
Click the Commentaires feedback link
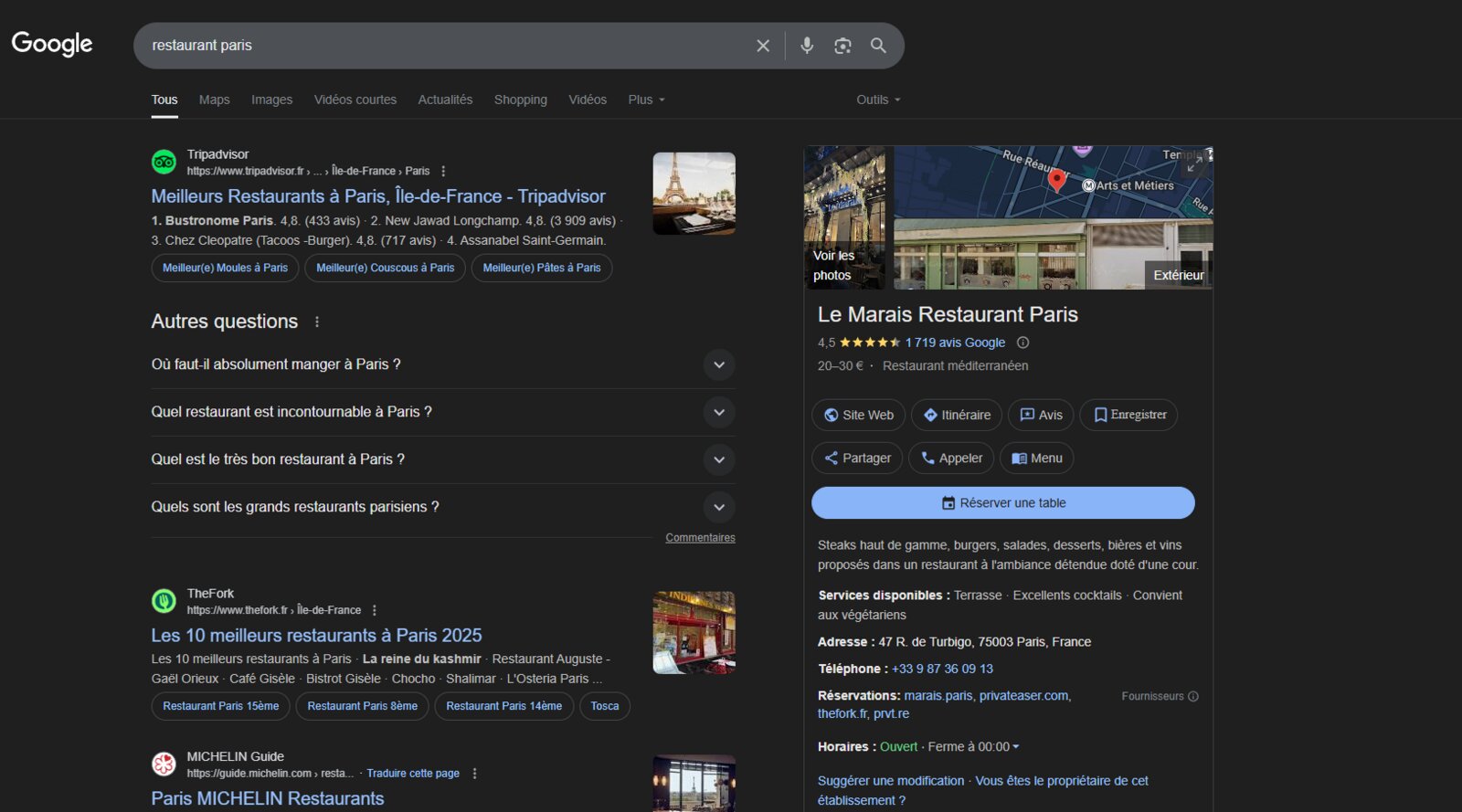[x=700, y=538]
